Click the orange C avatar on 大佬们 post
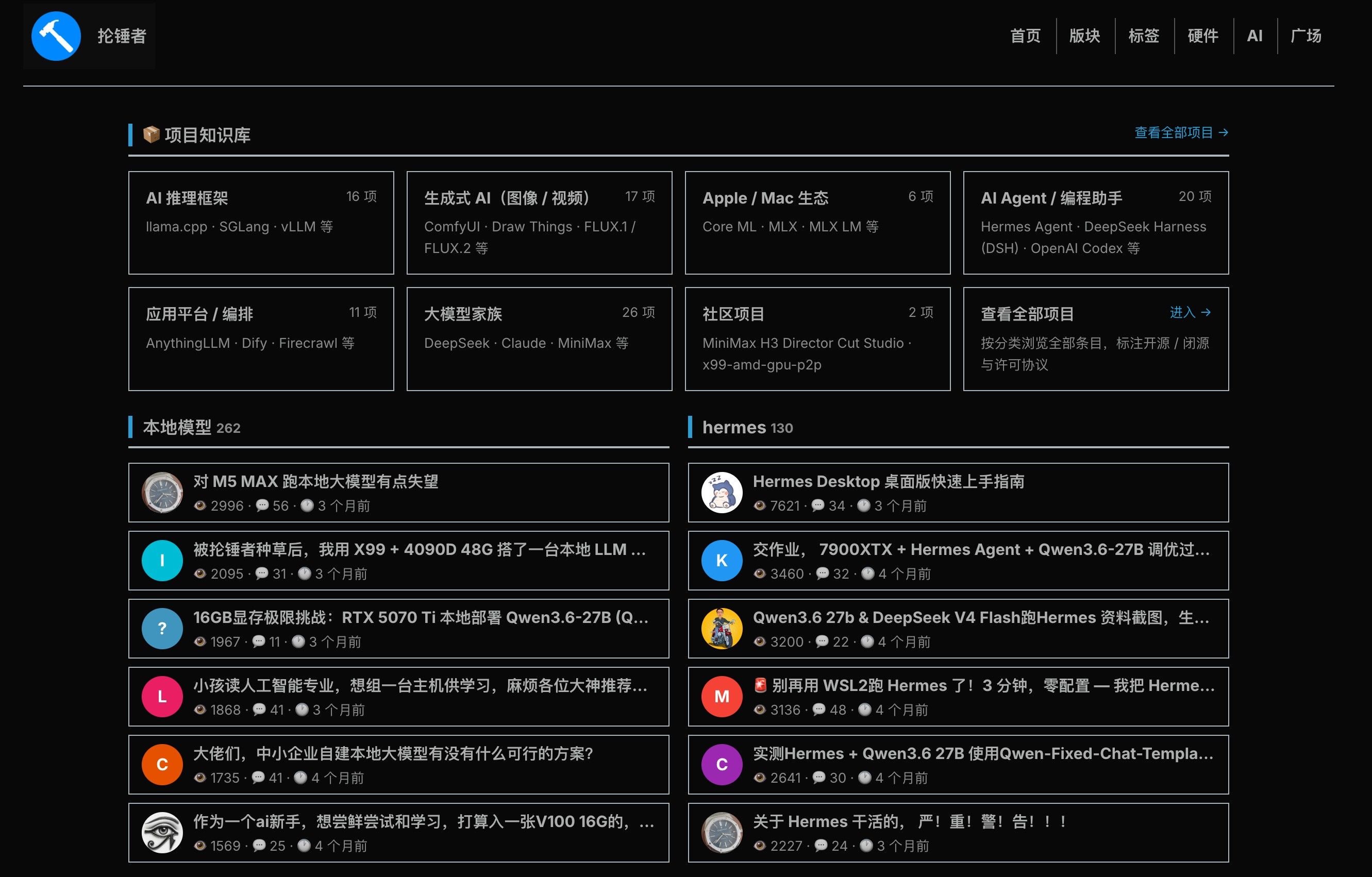This screenshot has height=877, width=1372. [x=162, y=765]
